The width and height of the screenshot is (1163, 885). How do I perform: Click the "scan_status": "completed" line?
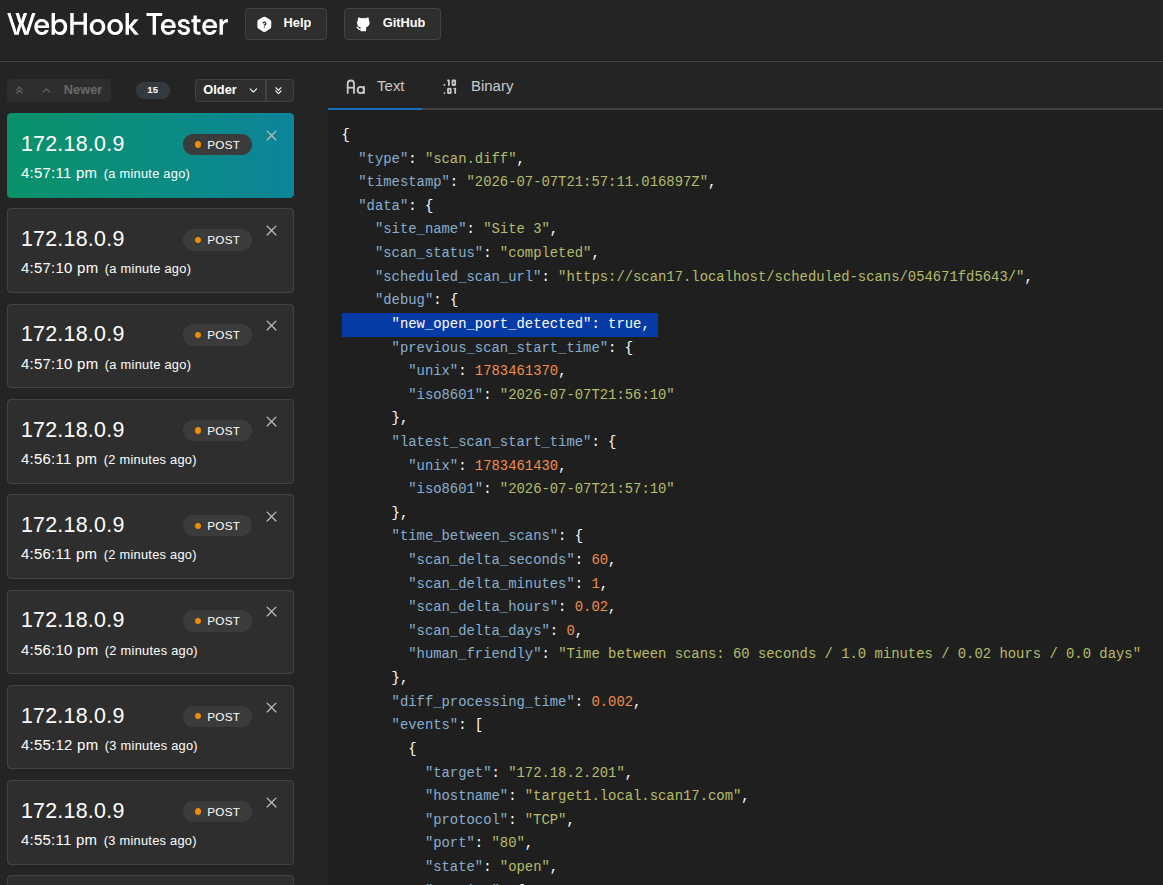pos(487,252)
